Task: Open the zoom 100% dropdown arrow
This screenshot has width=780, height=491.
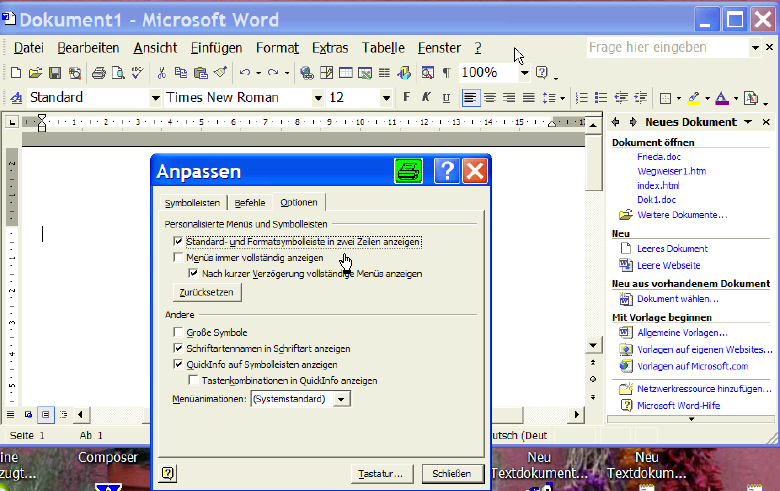Action: click(524, 72)
